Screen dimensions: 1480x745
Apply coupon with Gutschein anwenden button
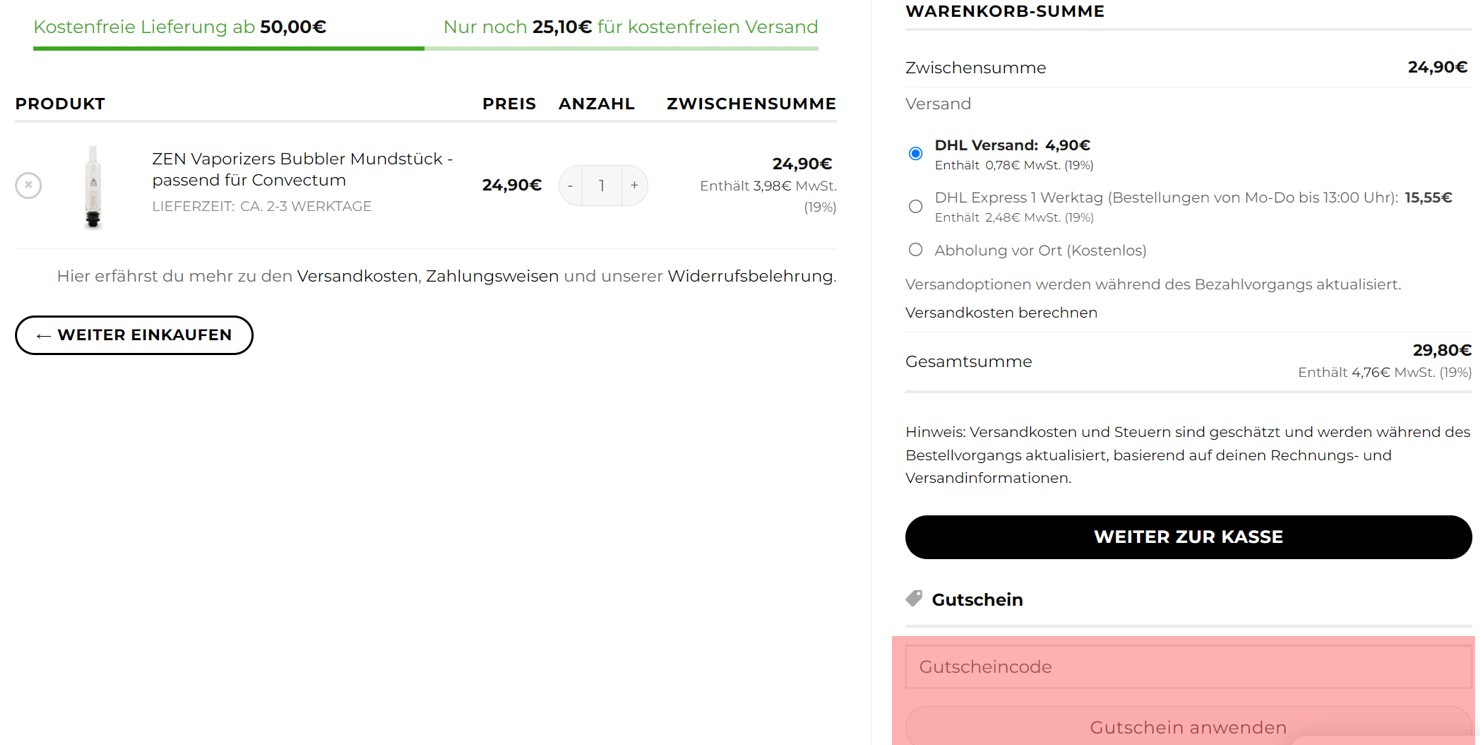pos(1188,727)
